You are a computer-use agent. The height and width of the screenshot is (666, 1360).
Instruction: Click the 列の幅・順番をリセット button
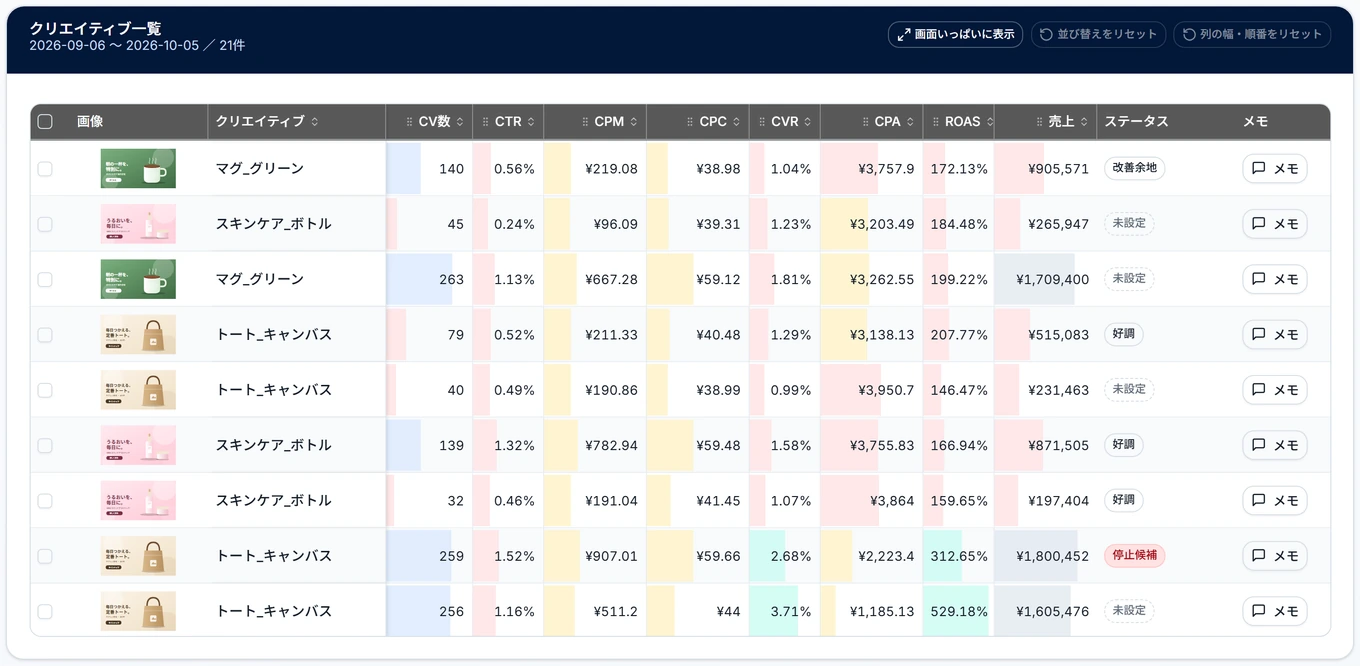pyautogui.click(x=1252, y=34)
